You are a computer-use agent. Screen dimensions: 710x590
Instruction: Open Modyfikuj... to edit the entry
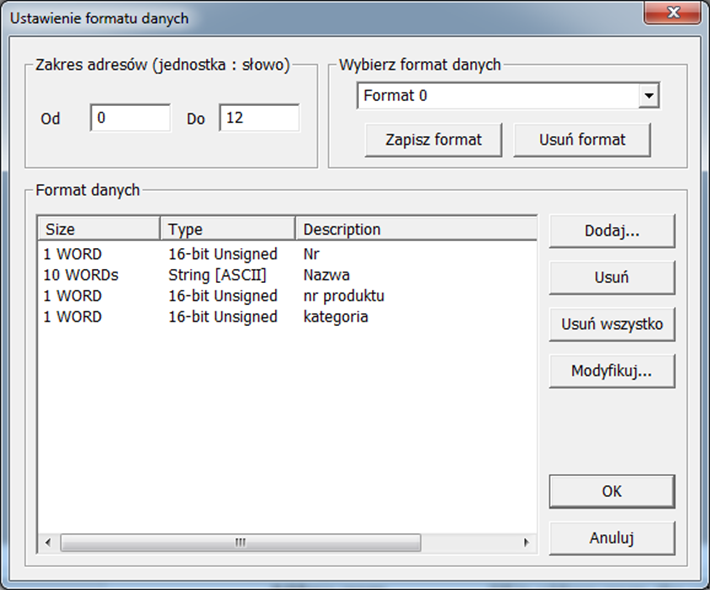click(x=612, y=371)
